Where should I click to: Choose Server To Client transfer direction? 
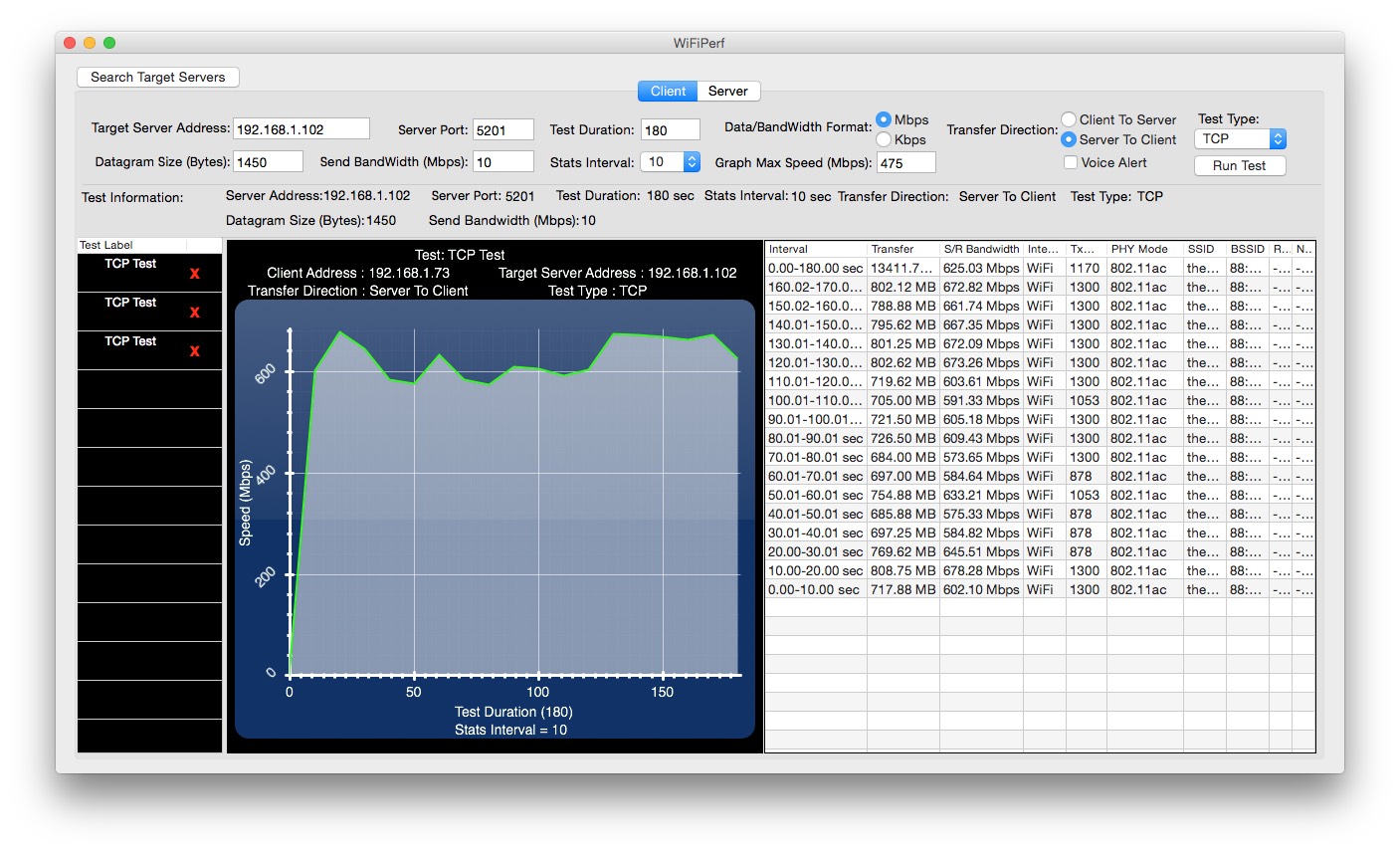pyautogui.click(x=1069, y=139)
